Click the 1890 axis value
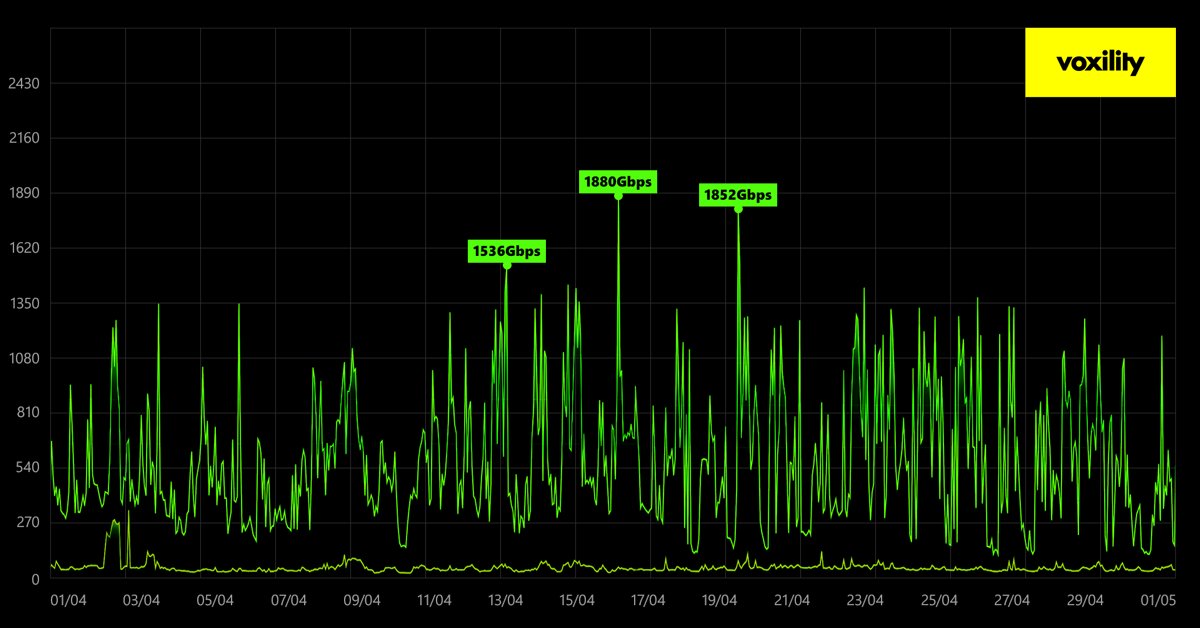This screenshot has height=628, width=1200. click(22, 193)
